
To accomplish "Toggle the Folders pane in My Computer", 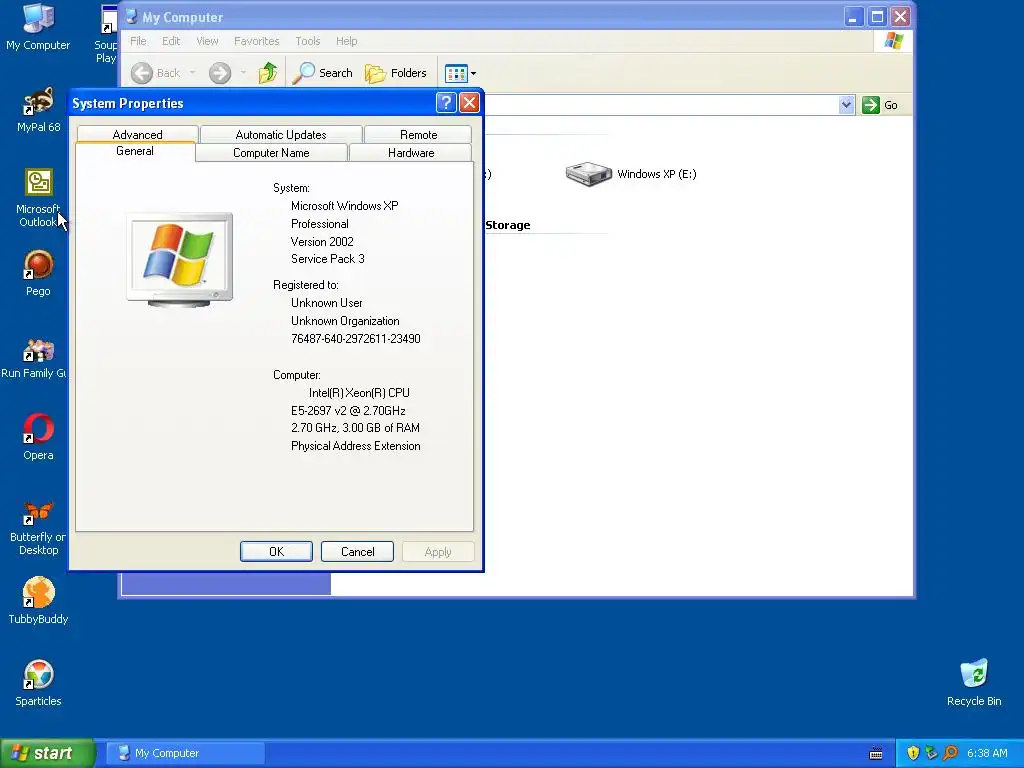I will pos(396,73).
